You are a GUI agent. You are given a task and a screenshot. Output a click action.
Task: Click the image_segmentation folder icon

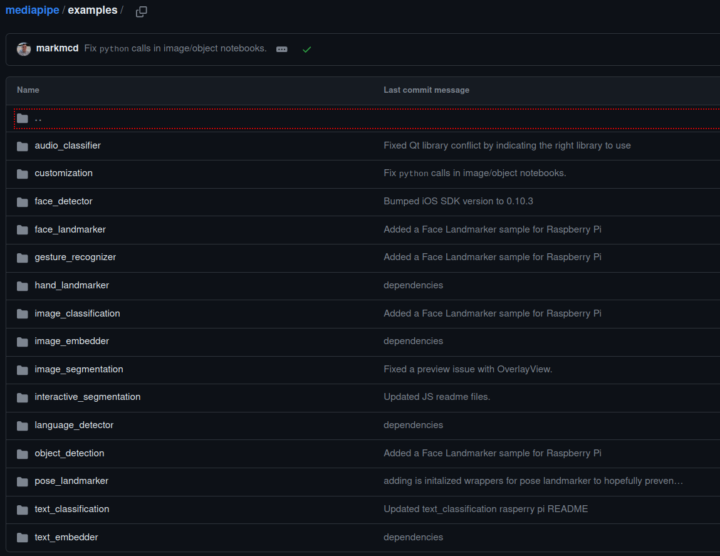(x=22, y=370)
